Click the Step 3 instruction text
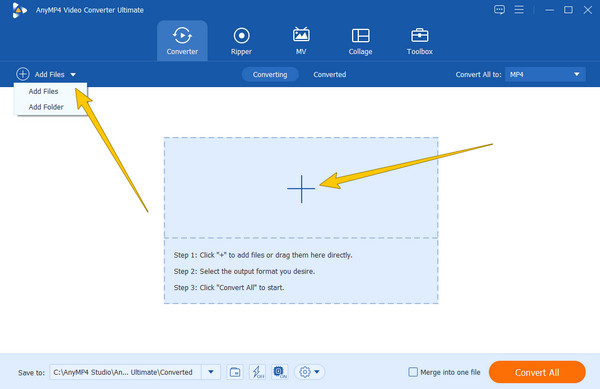 coord(229,288)
